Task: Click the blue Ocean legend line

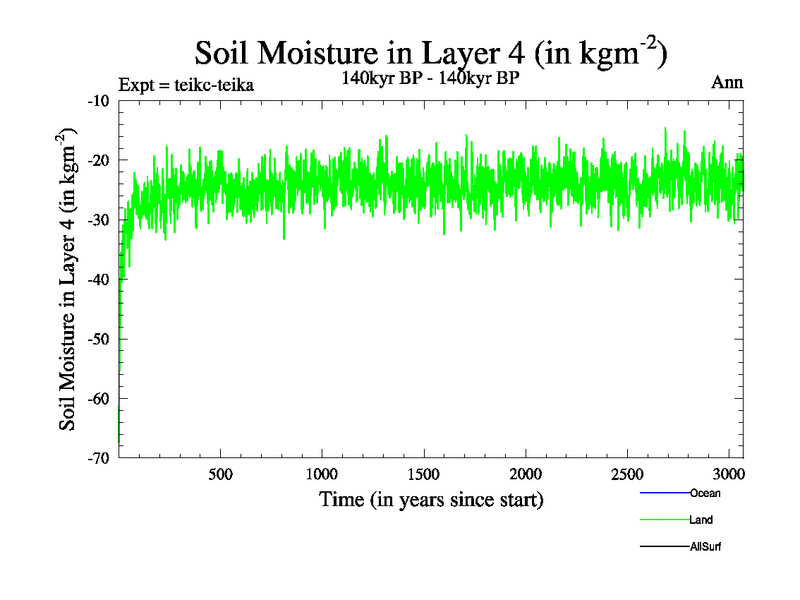Action: pyautogui.click(x=664, y=493)
